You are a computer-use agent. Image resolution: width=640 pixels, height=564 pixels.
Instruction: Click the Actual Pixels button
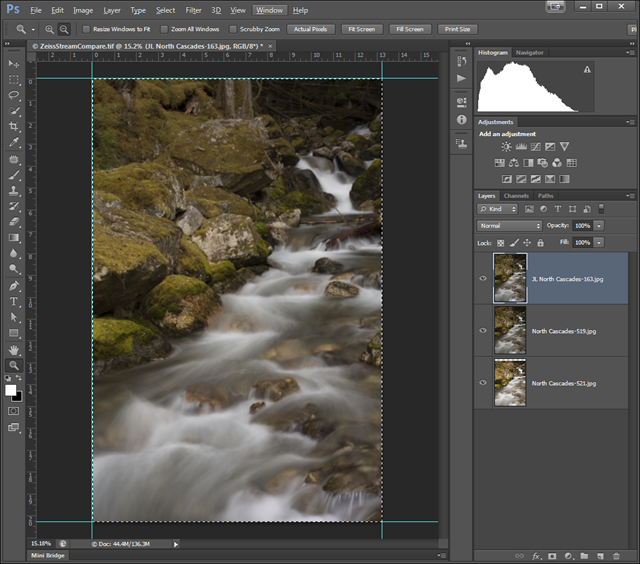312,30
